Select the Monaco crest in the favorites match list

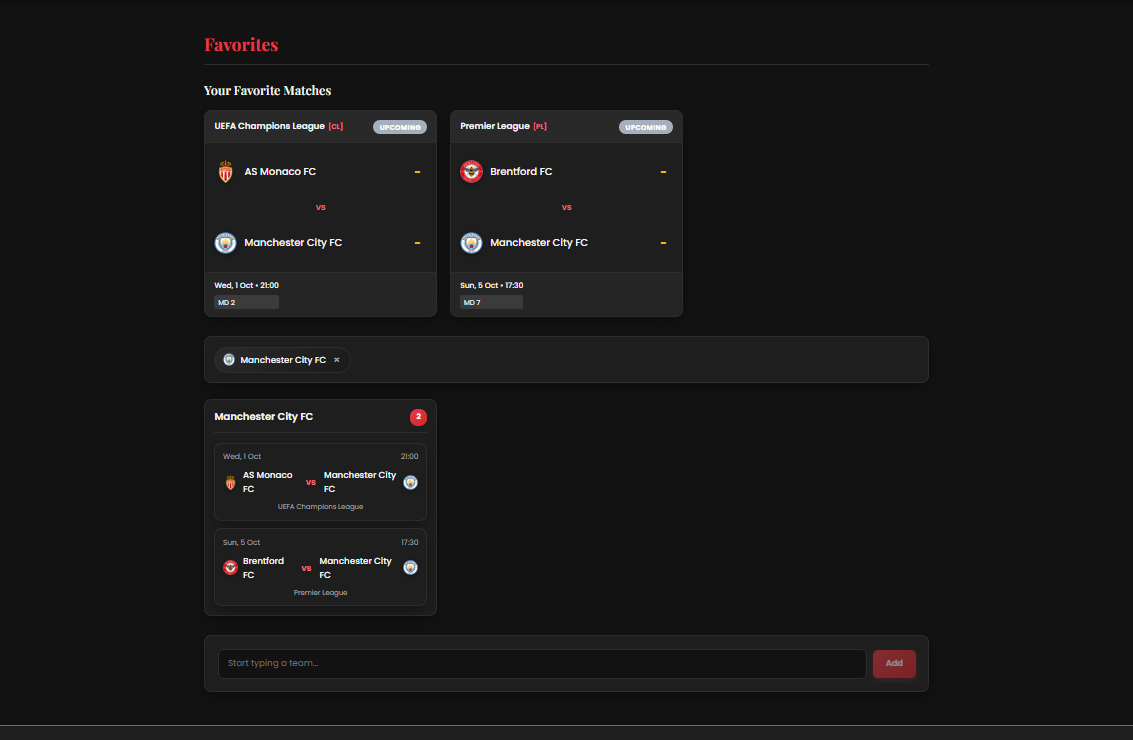[229, 482]
